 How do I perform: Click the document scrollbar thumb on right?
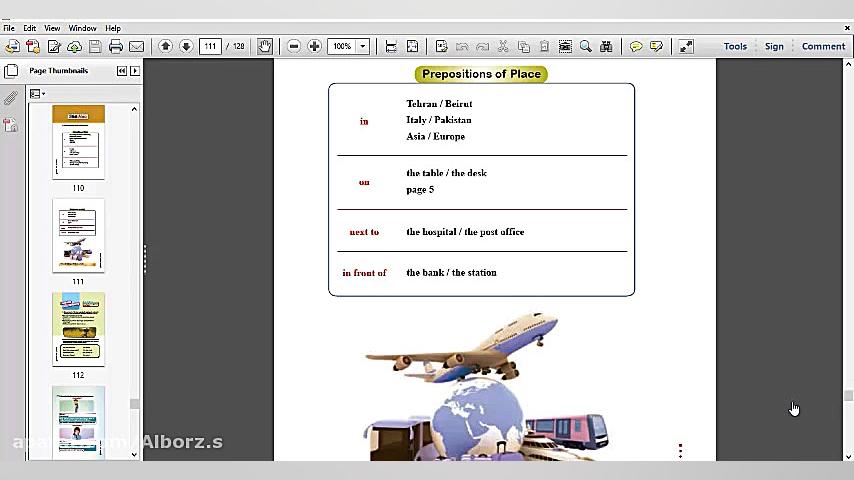pos(848,396)
